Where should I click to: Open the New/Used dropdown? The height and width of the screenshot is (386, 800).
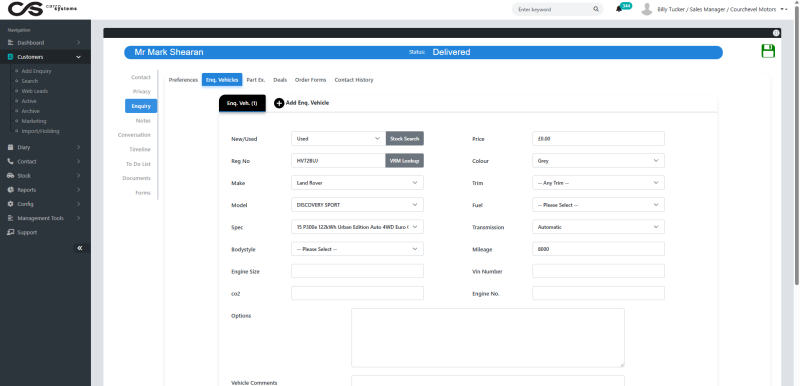(338, 139)
